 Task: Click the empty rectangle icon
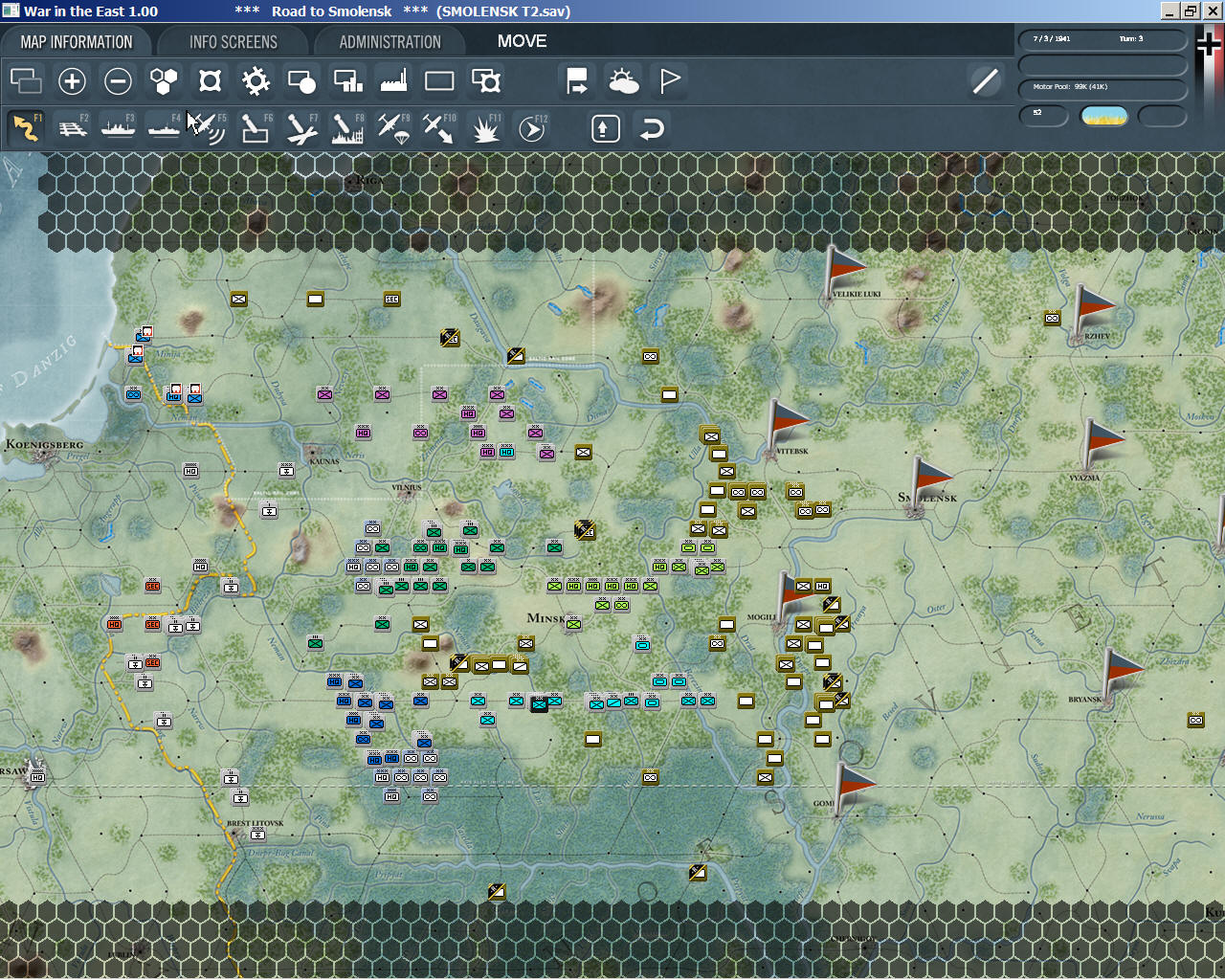tap(439, 81)
